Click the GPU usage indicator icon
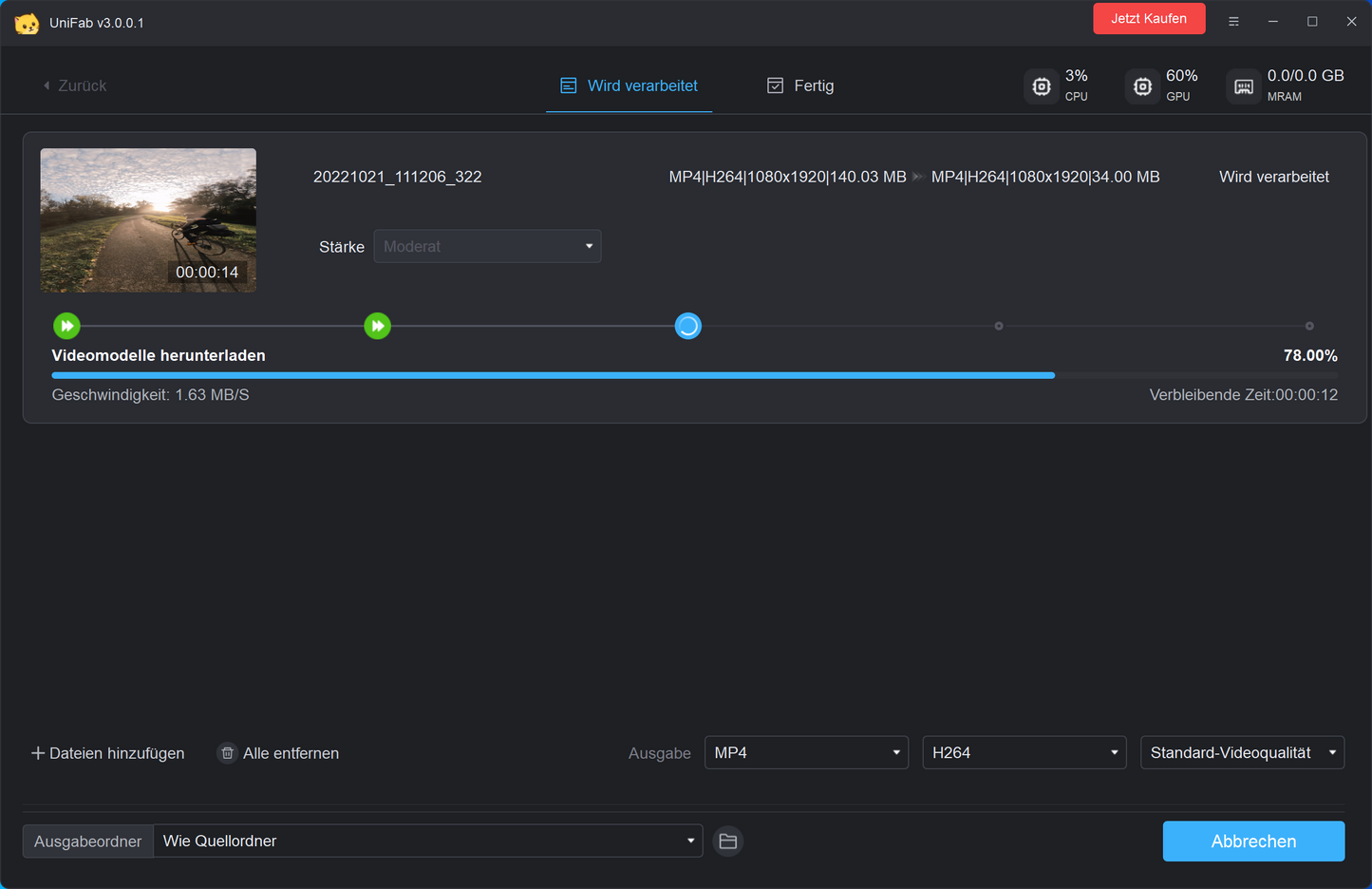The height and width of the screenshot is (889, 1372). pos(1142,85)
